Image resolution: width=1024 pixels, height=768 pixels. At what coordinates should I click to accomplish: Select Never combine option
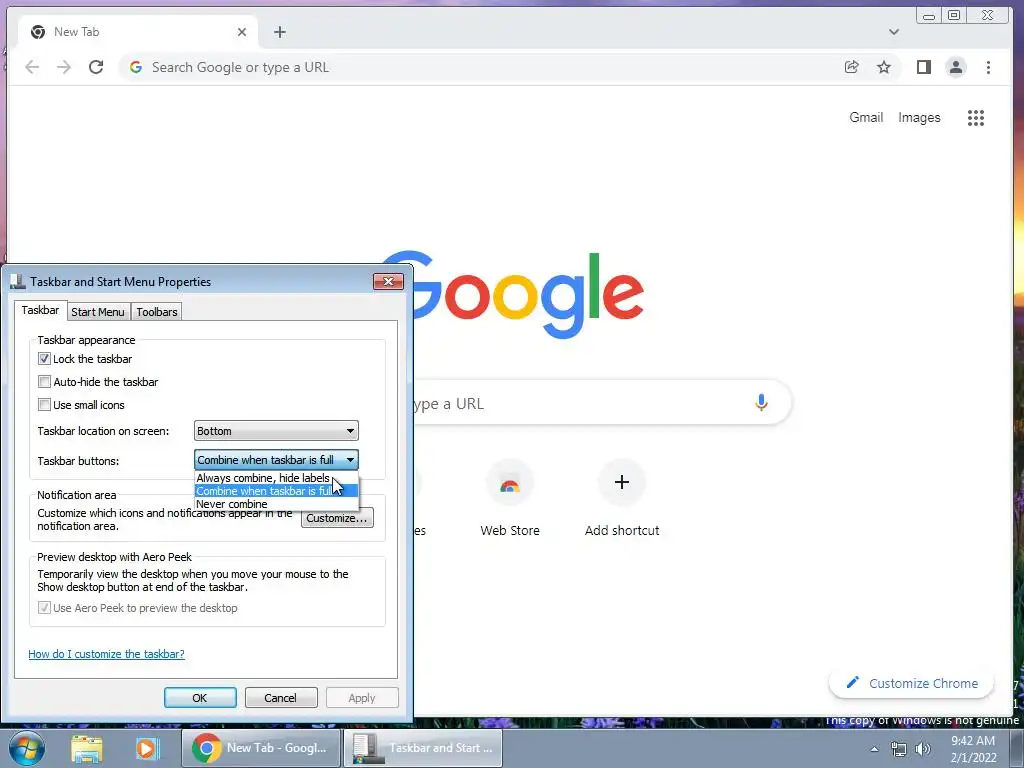[x=276, y=504]
